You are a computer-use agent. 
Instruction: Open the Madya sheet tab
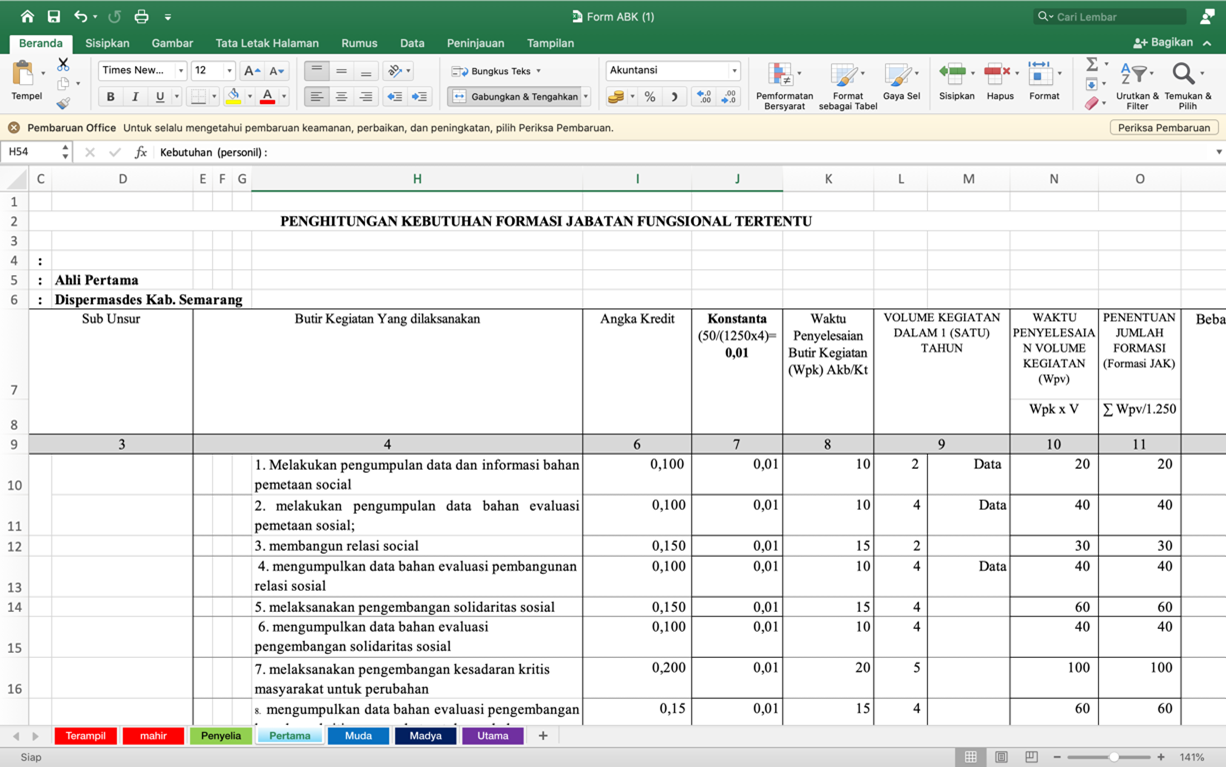point(425,736)
